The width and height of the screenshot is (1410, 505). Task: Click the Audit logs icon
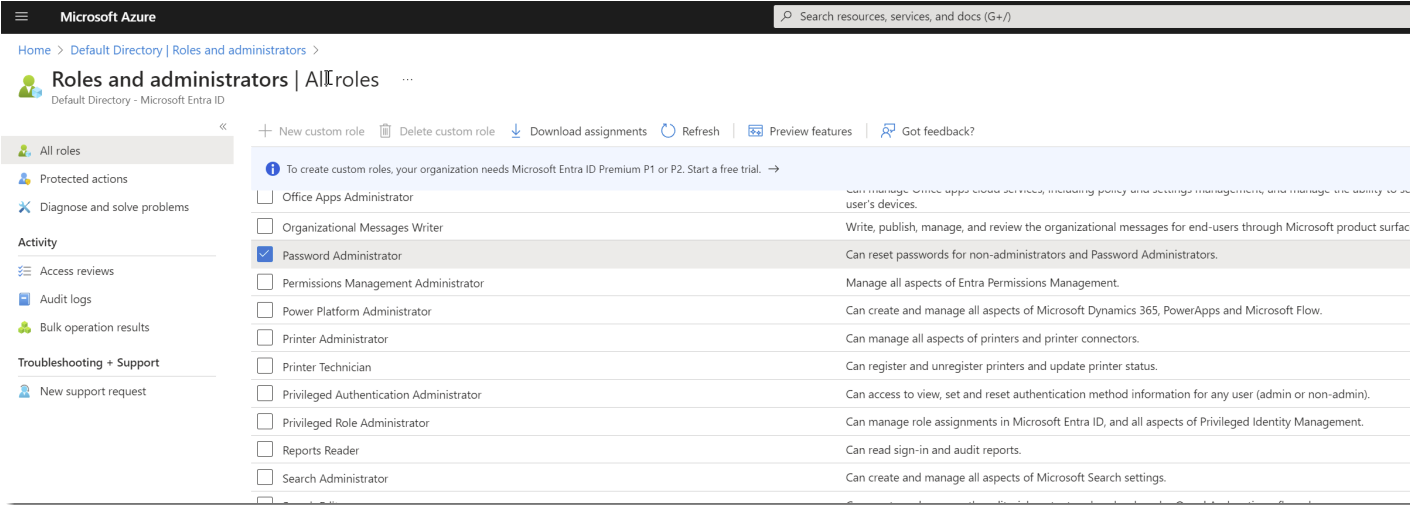[25, 299]
